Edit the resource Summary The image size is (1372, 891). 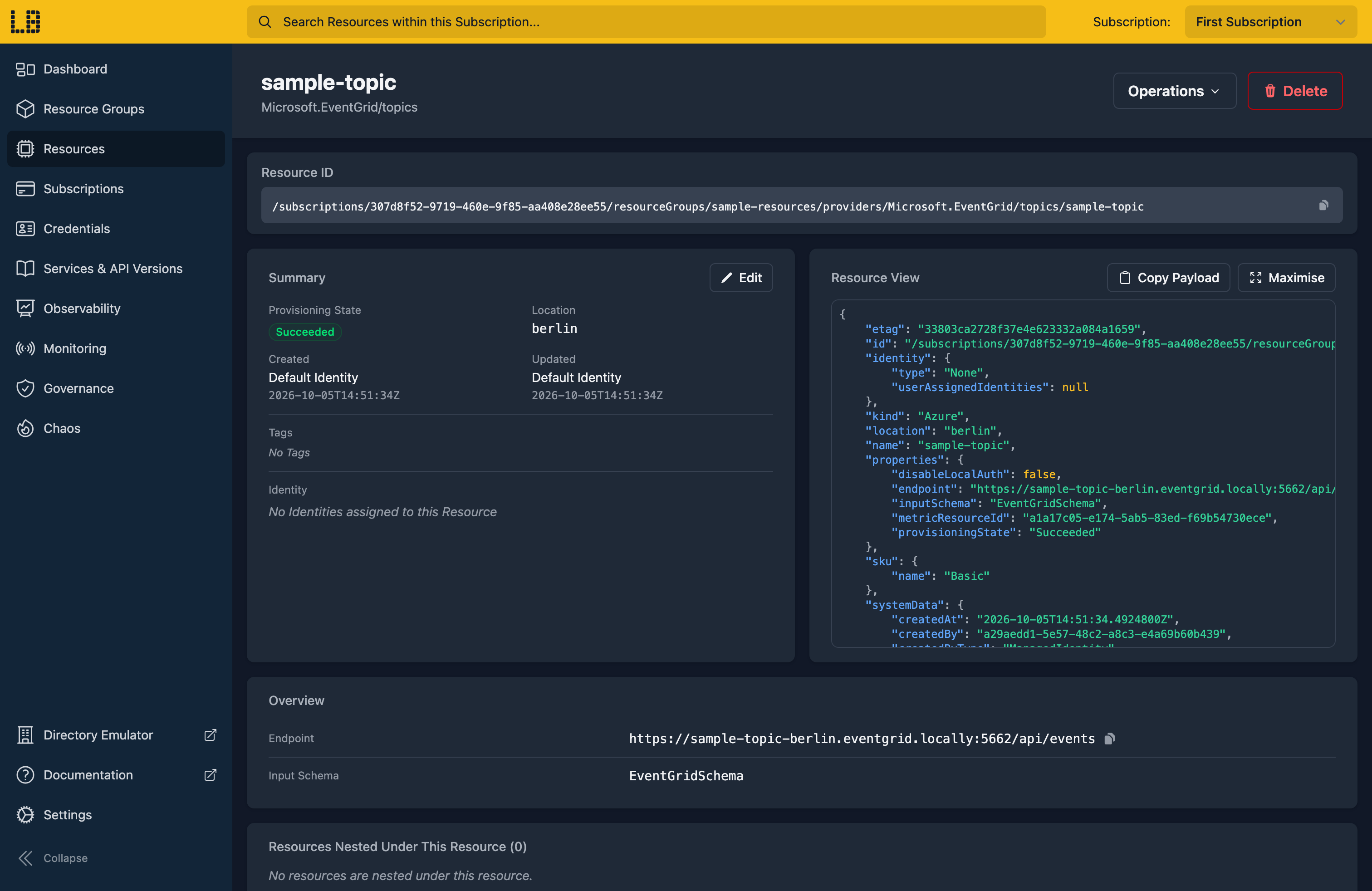coord(741,278)
